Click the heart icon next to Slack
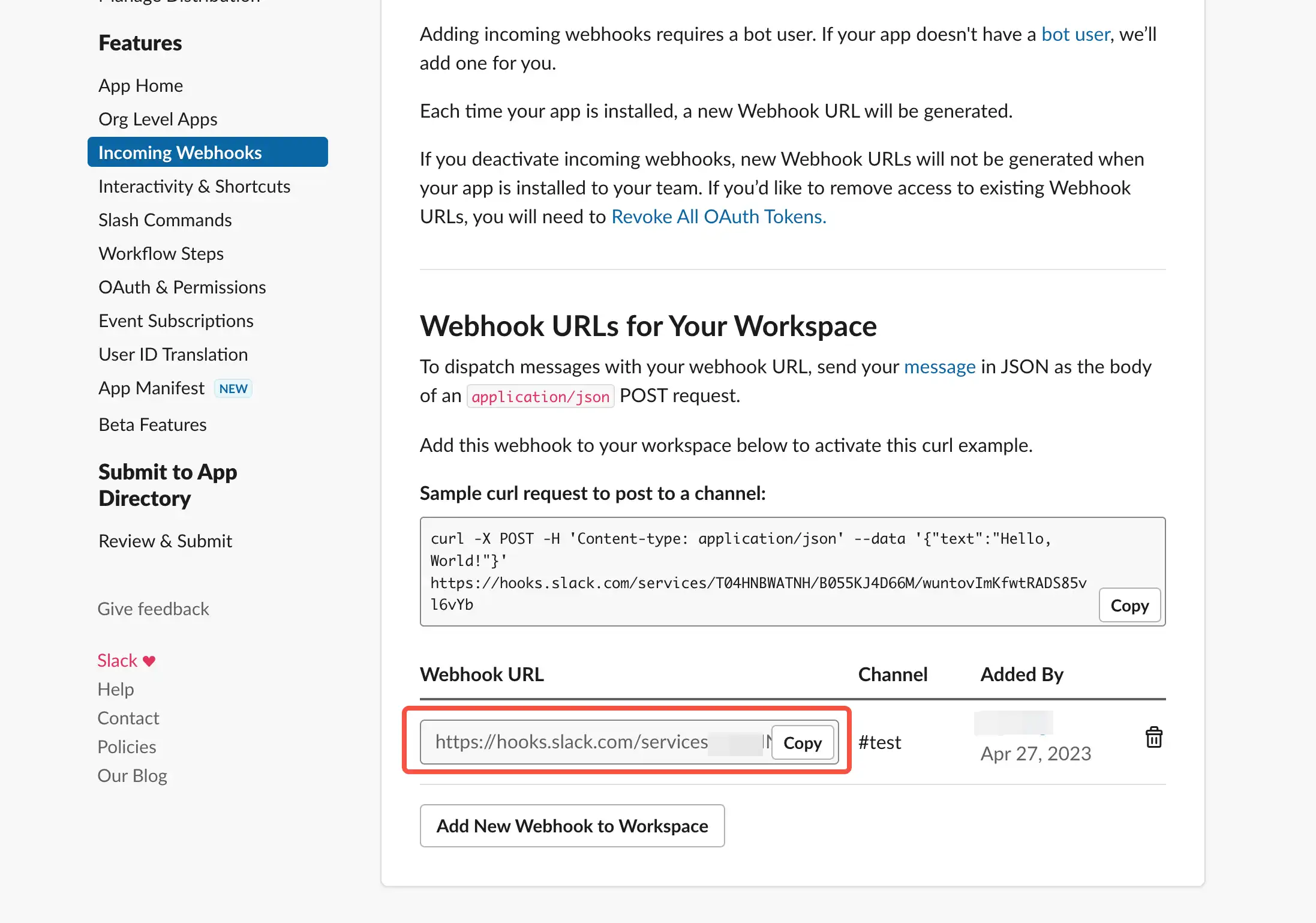The height and width of the screenshot is (923, 1316). pos(149,661)
